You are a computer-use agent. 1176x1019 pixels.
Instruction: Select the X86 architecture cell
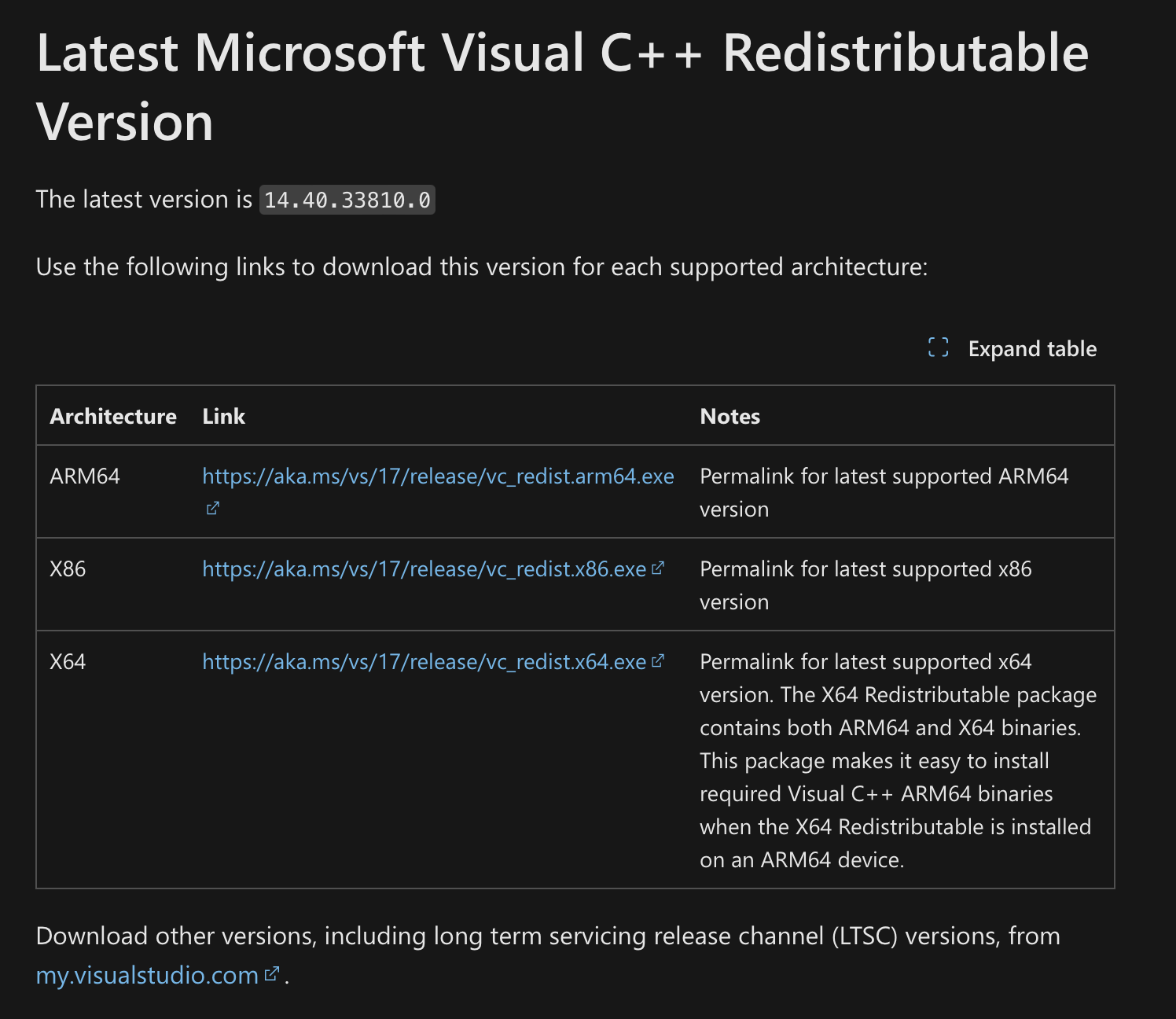point(68,569)
